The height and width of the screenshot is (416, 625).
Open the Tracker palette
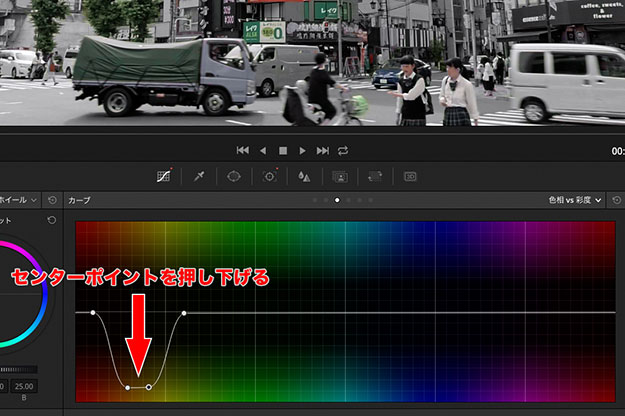[269, 176]
